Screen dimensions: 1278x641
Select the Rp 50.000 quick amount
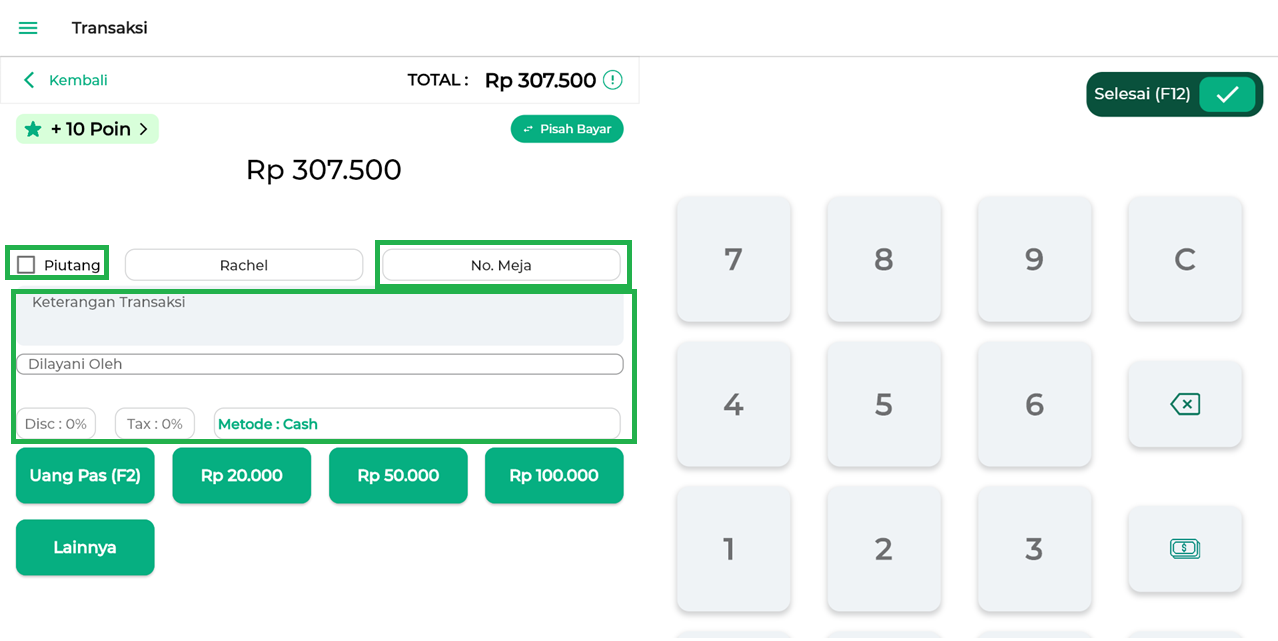398,476
